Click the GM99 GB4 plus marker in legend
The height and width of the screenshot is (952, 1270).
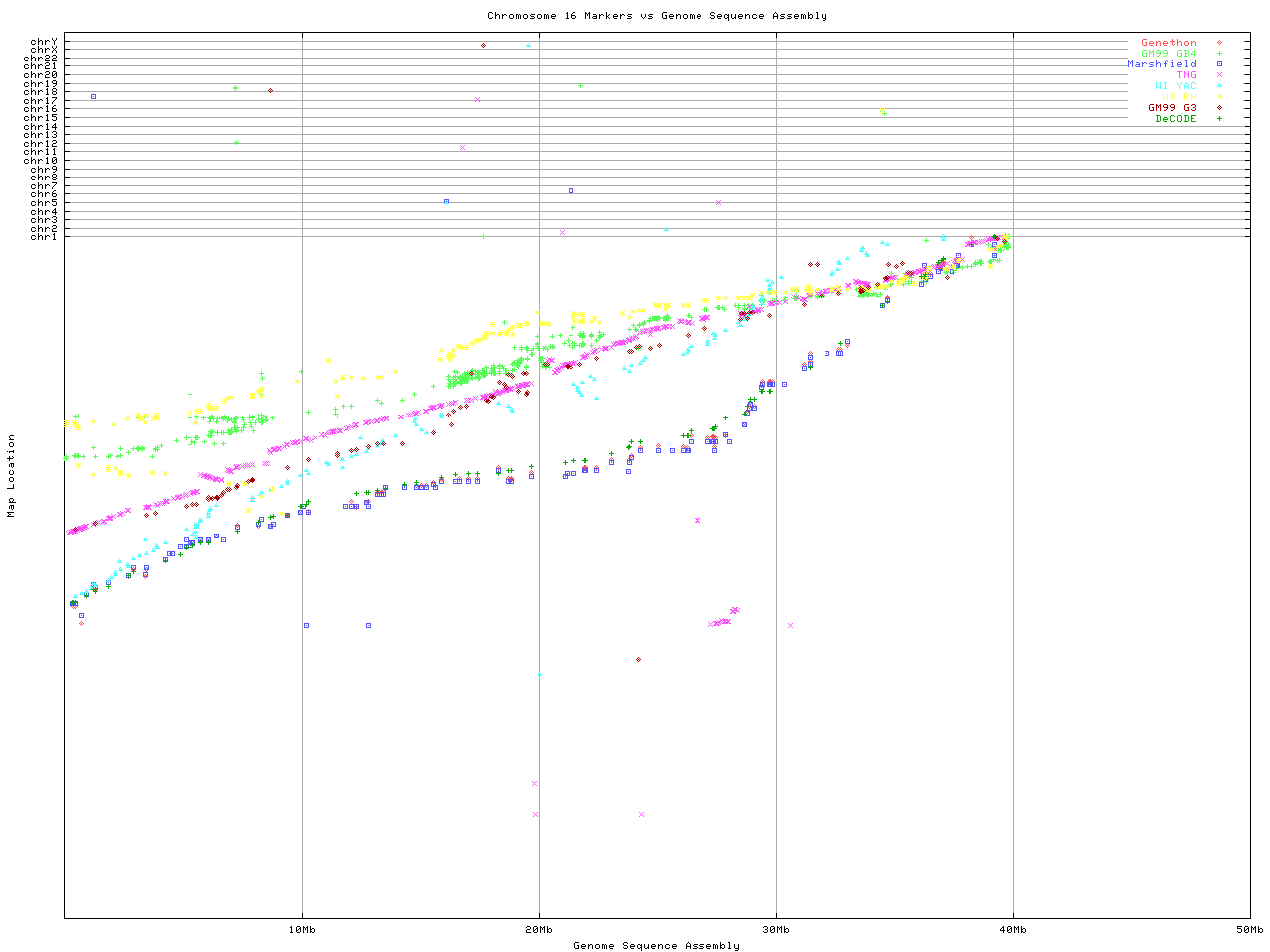click(x=1219, y=54)
